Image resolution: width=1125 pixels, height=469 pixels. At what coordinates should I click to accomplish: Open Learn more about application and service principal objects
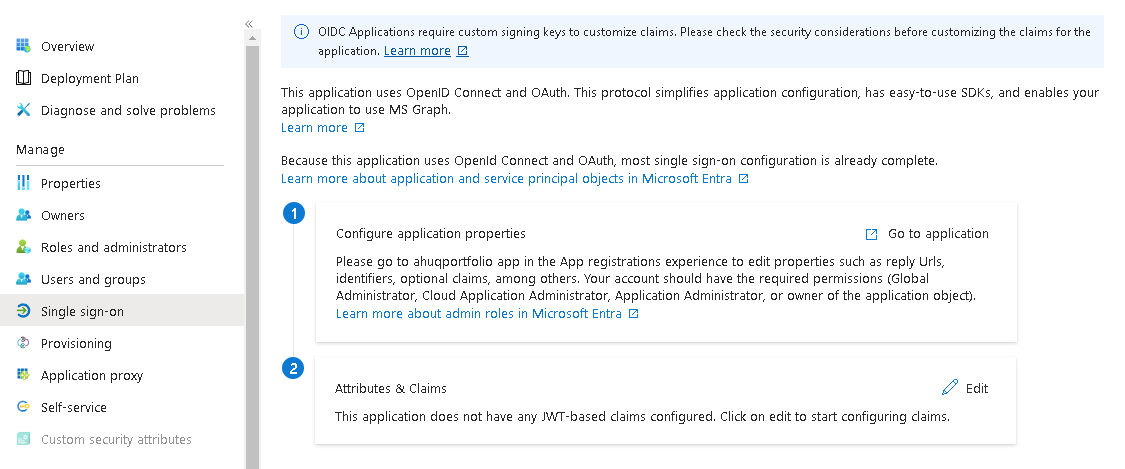pyautogui.click(x=507, y=179)
